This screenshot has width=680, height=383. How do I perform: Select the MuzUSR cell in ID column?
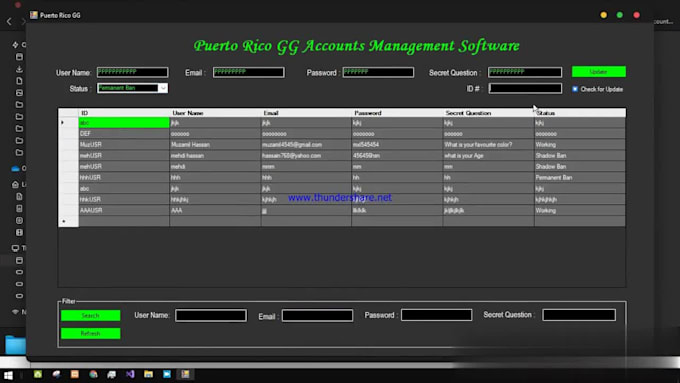124,144
